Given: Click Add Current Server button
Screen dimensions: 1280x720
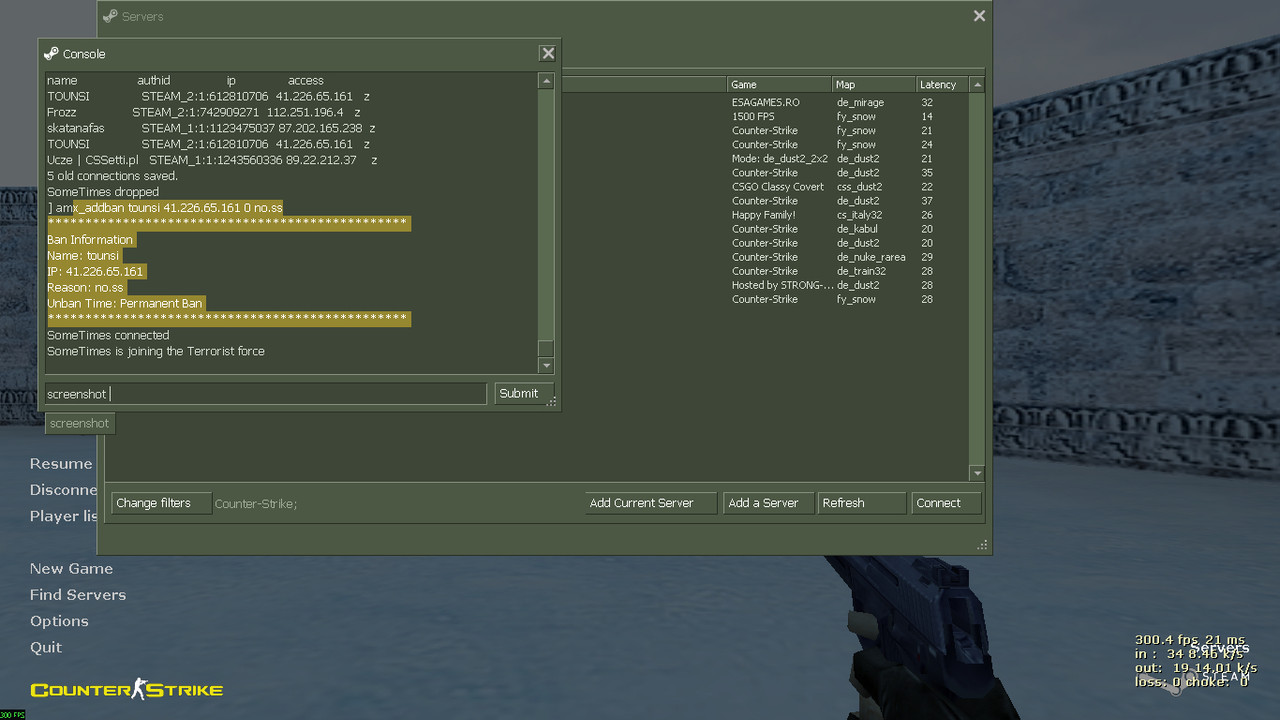Looking at the screenshot, I should pyautogui.click(x=651, y=503).
